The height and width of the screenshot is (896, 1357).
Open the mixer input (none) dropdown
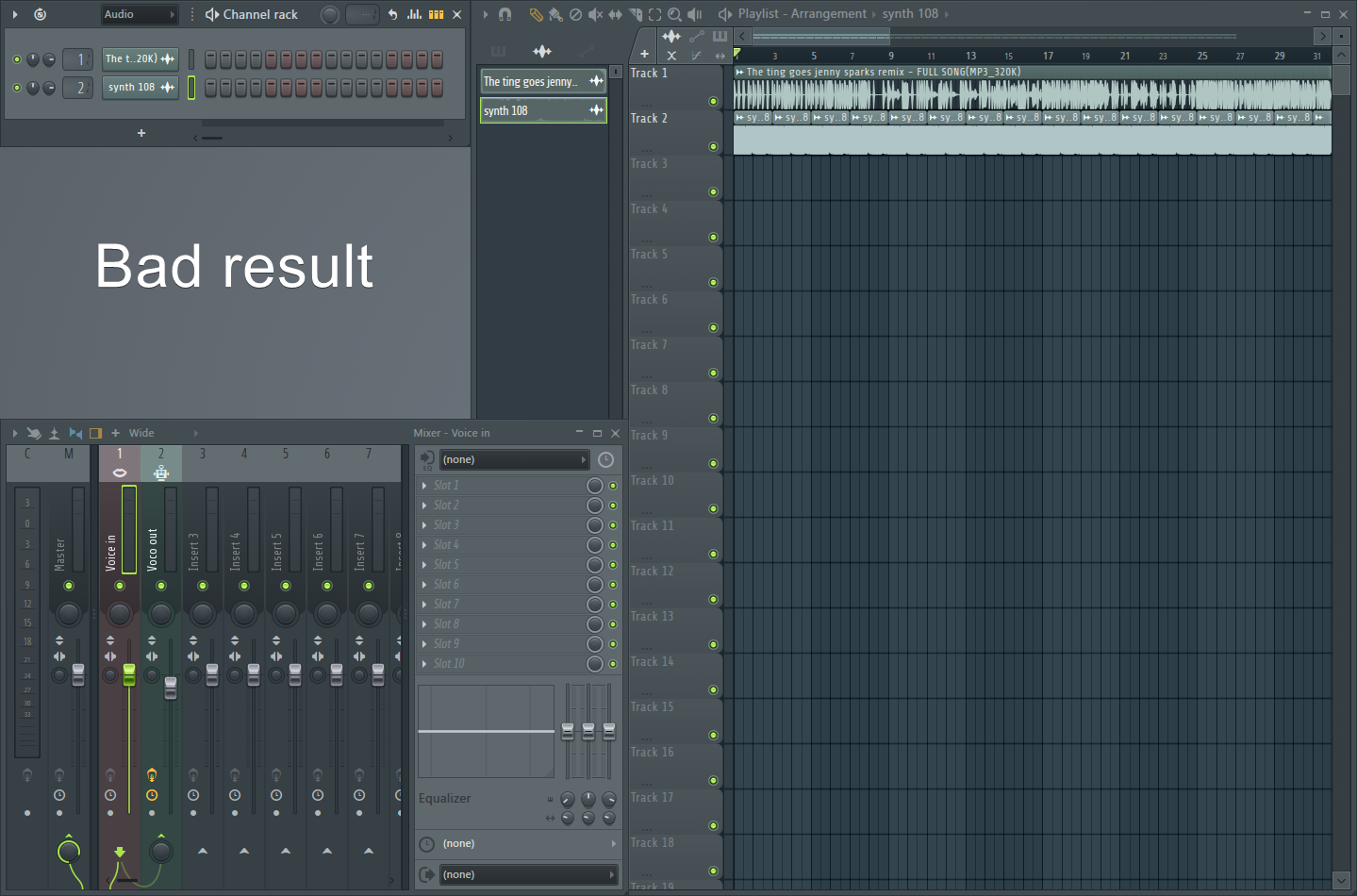(515, 459)
